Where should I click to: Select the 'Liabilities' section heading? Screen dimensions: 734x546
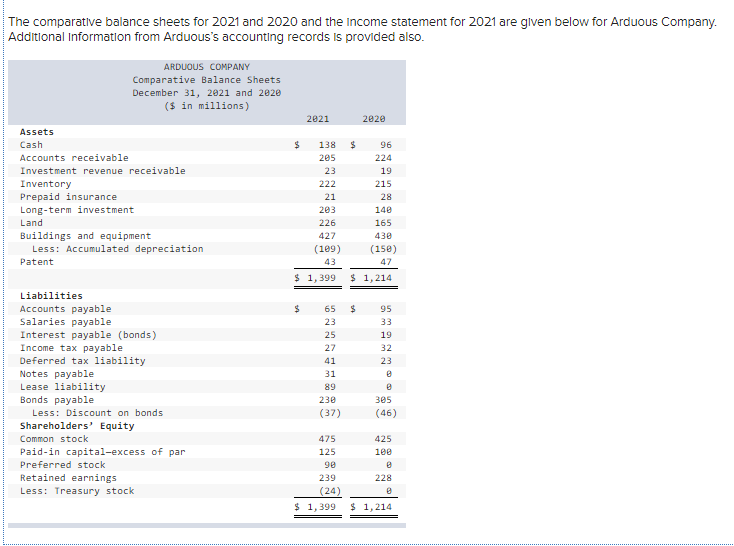[51, 296]
